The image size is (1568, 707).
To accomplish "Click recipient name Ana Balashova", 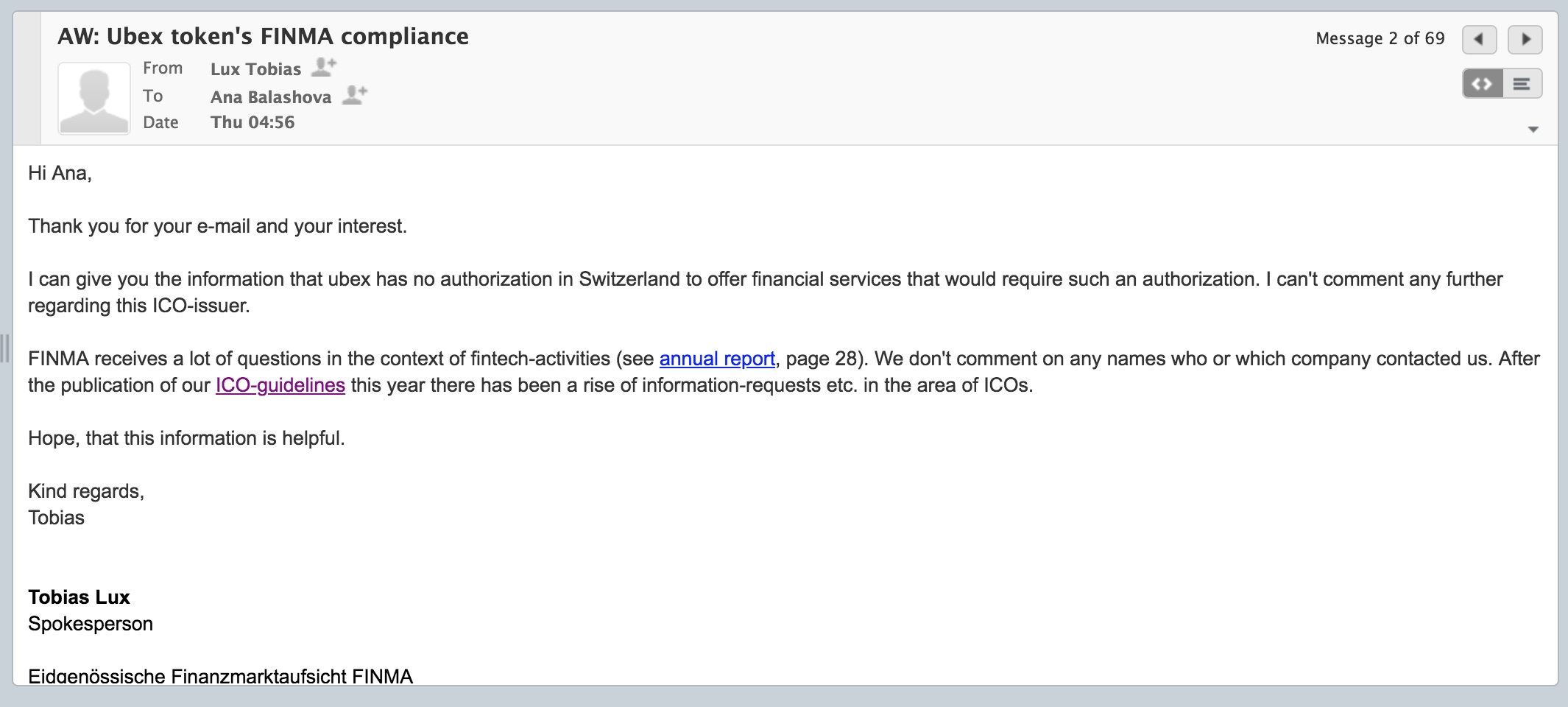I will pyautogui.click(x=271, y=97).
